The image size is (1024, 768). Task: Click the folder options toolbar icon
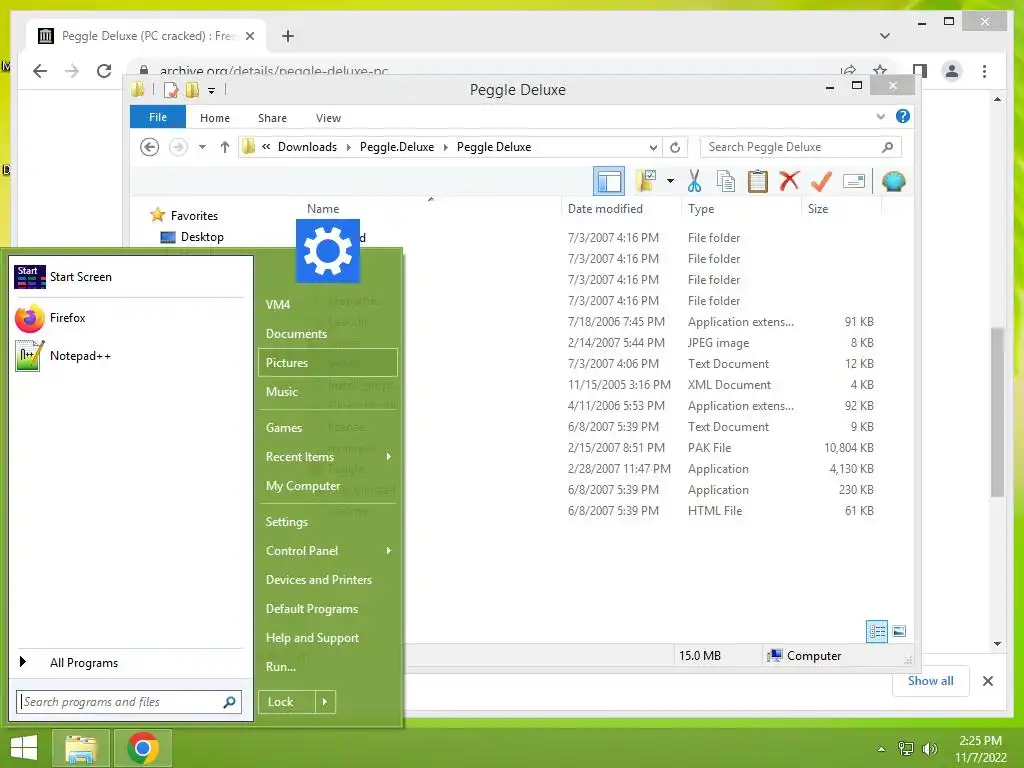point(646,181)
